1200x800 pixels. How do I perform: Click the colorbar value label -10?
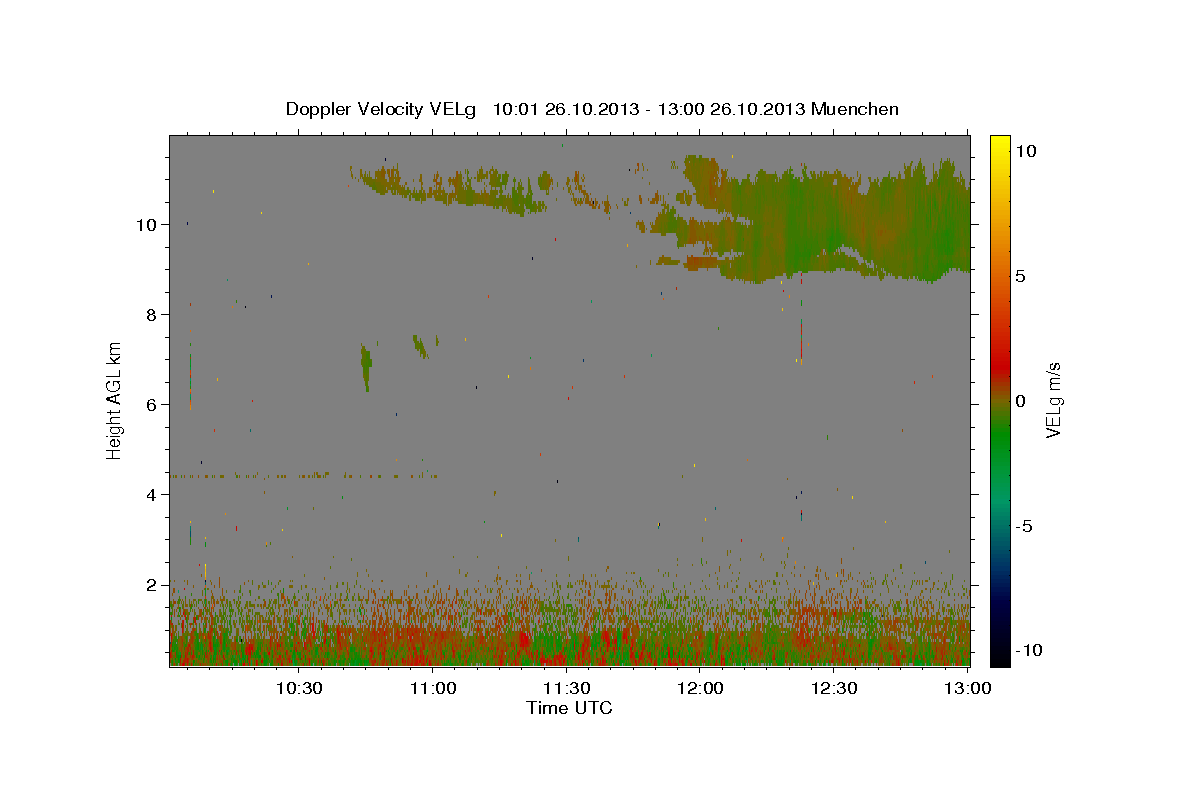click(1027, 651)
